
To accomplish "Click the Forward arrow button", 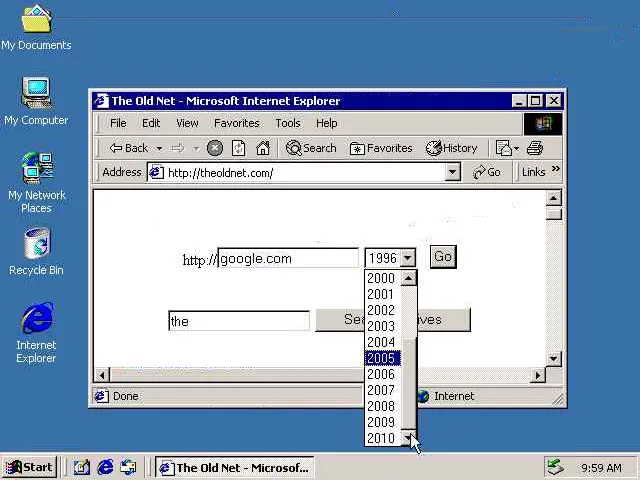I will (178, 149).
